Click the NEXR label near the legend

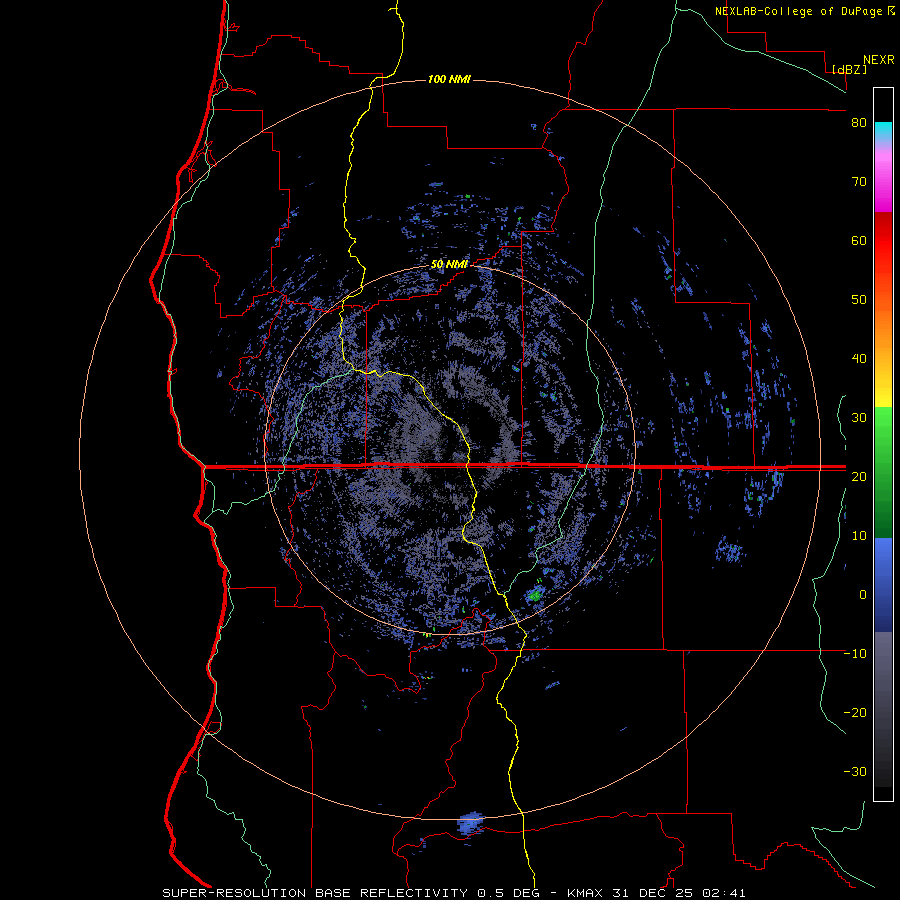pyautogui.click(x=879, y=60)
